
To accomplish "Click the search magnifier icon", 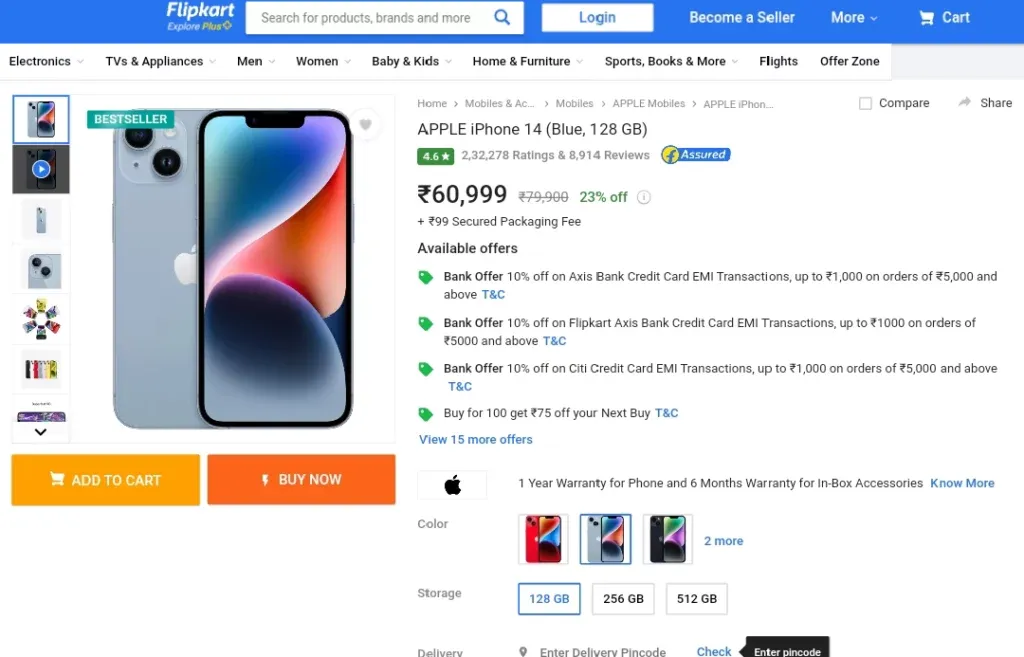I will pos(502,17).
